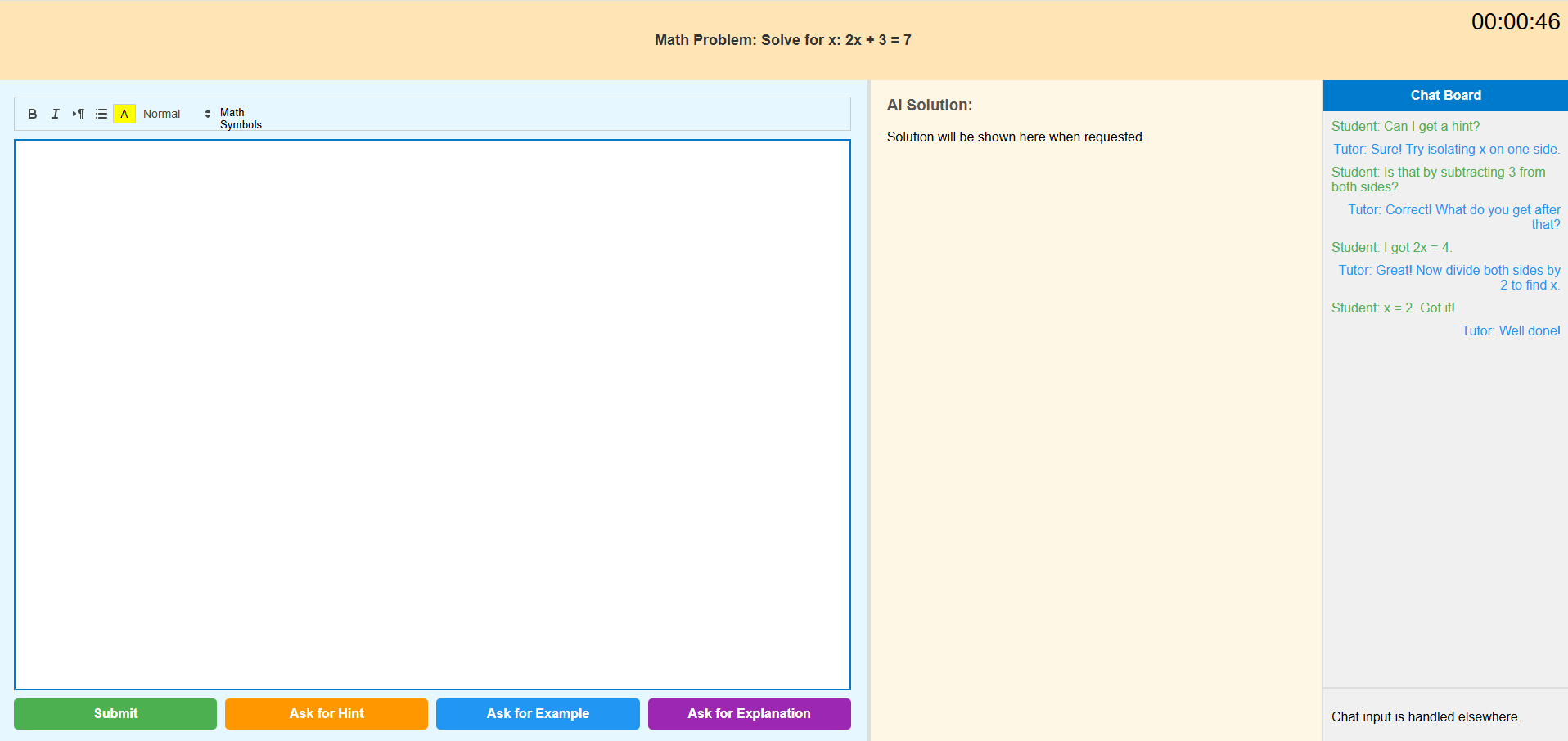Click the bulleted list icon
Screen dimensions: 1568x741
tap(101, 114)
